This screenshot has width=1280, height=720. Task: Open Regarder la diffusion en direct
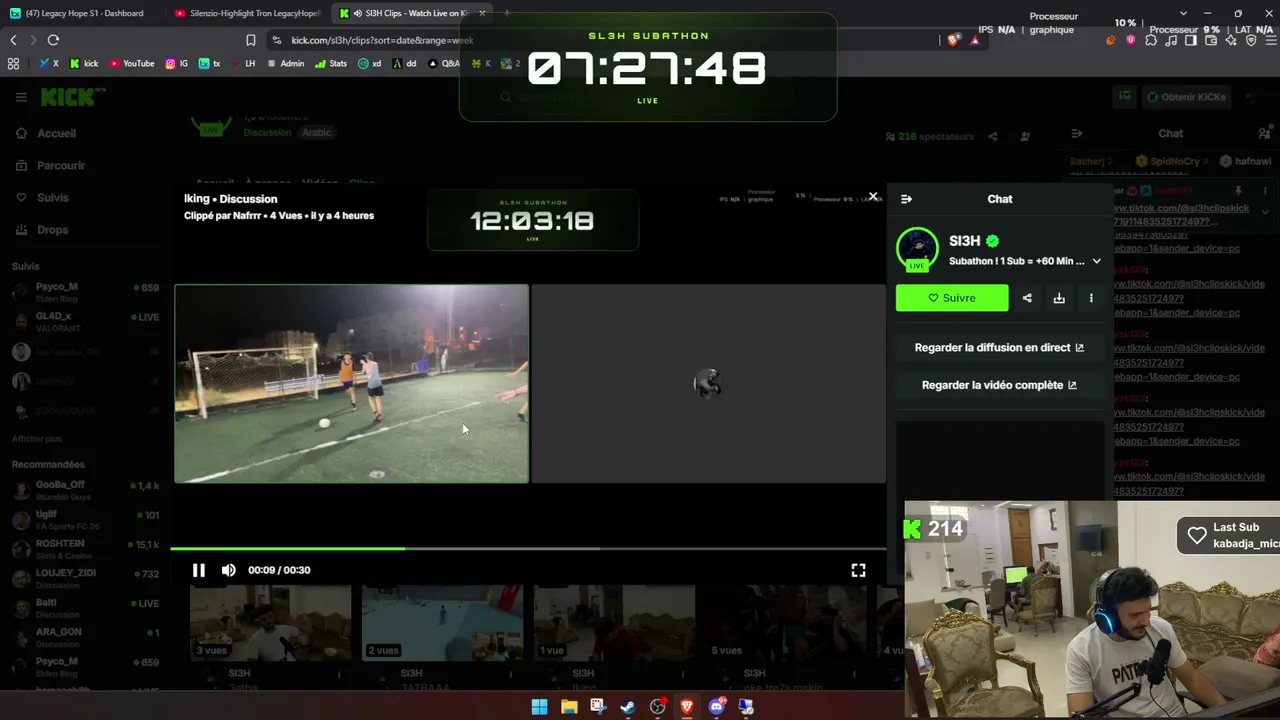pos(999,348)
